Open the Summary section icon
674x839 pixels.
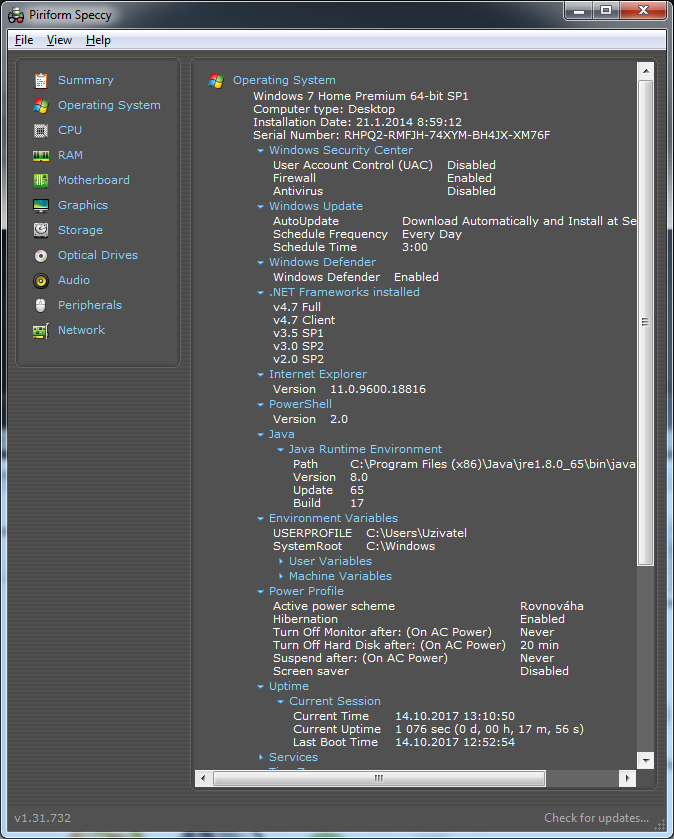point(41,81)
